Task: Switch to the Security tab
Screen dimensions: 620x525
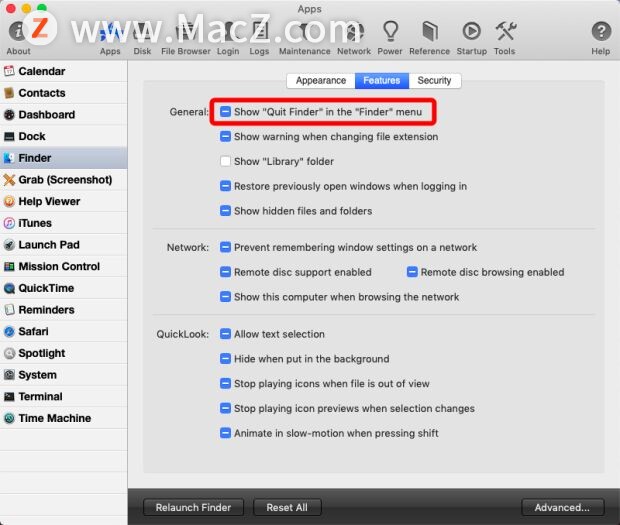Action: click(434, 81)
